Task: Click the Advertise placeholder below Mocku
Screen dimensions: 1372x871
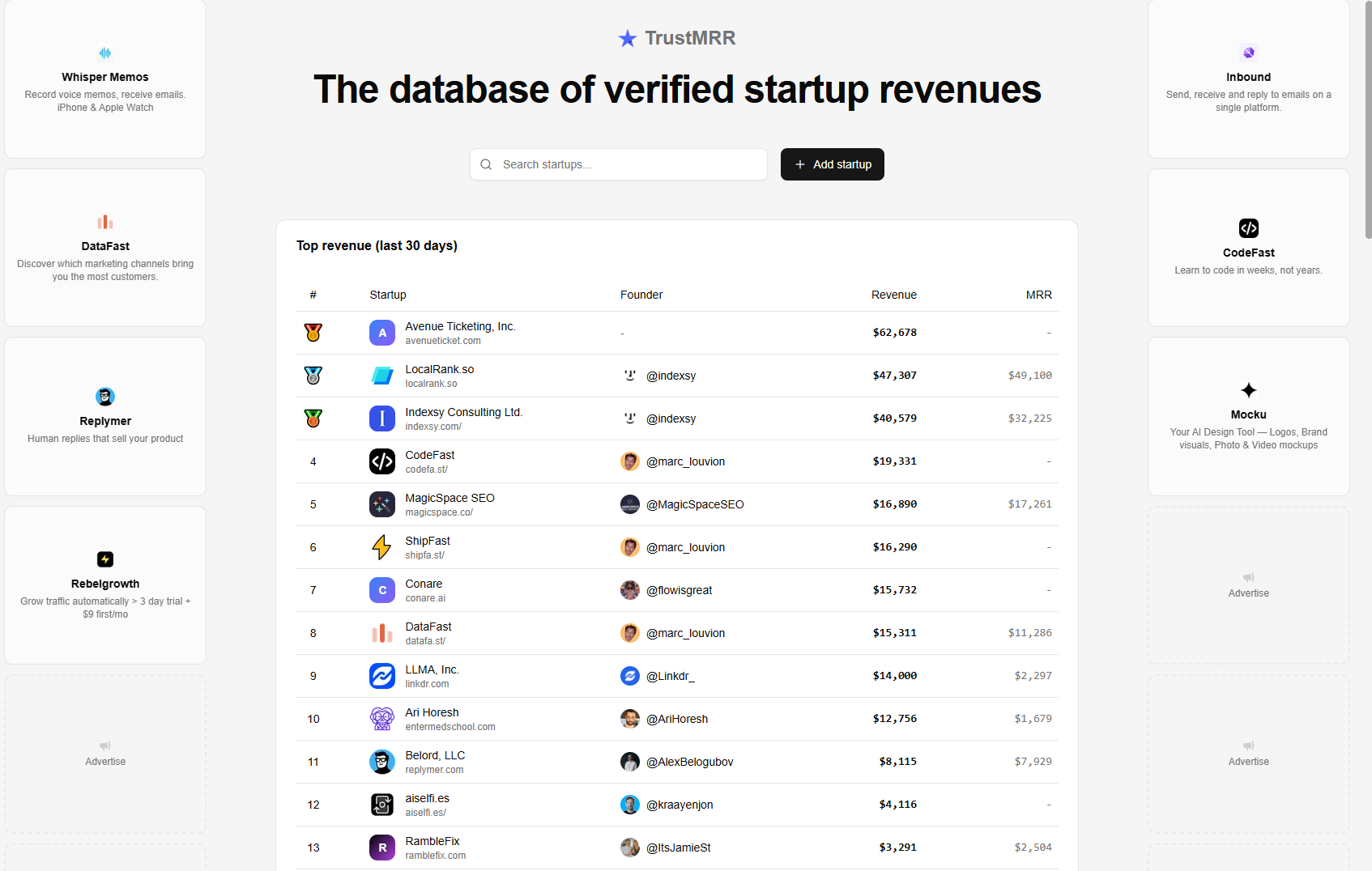Action: 1248,585
